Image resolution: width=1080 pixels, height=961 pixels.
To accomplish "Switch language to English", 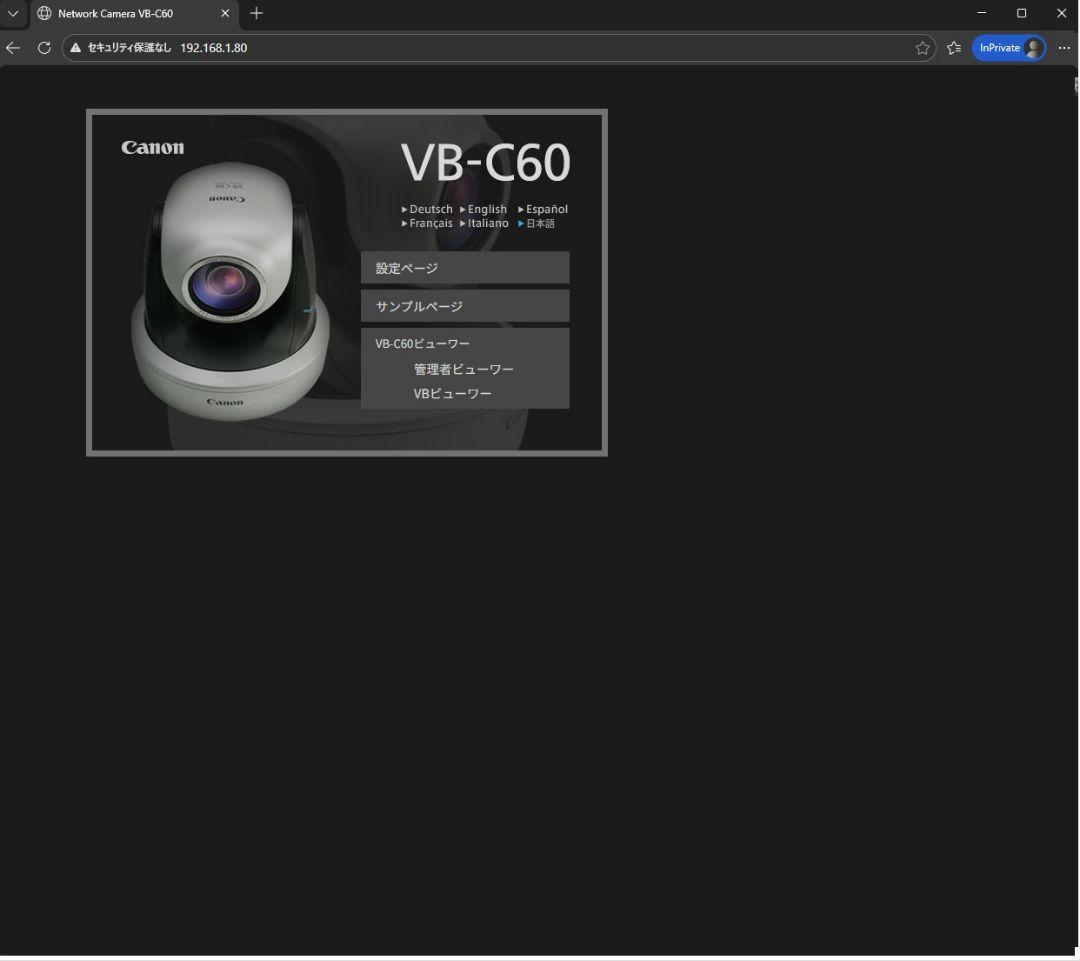I will (487, 209).
